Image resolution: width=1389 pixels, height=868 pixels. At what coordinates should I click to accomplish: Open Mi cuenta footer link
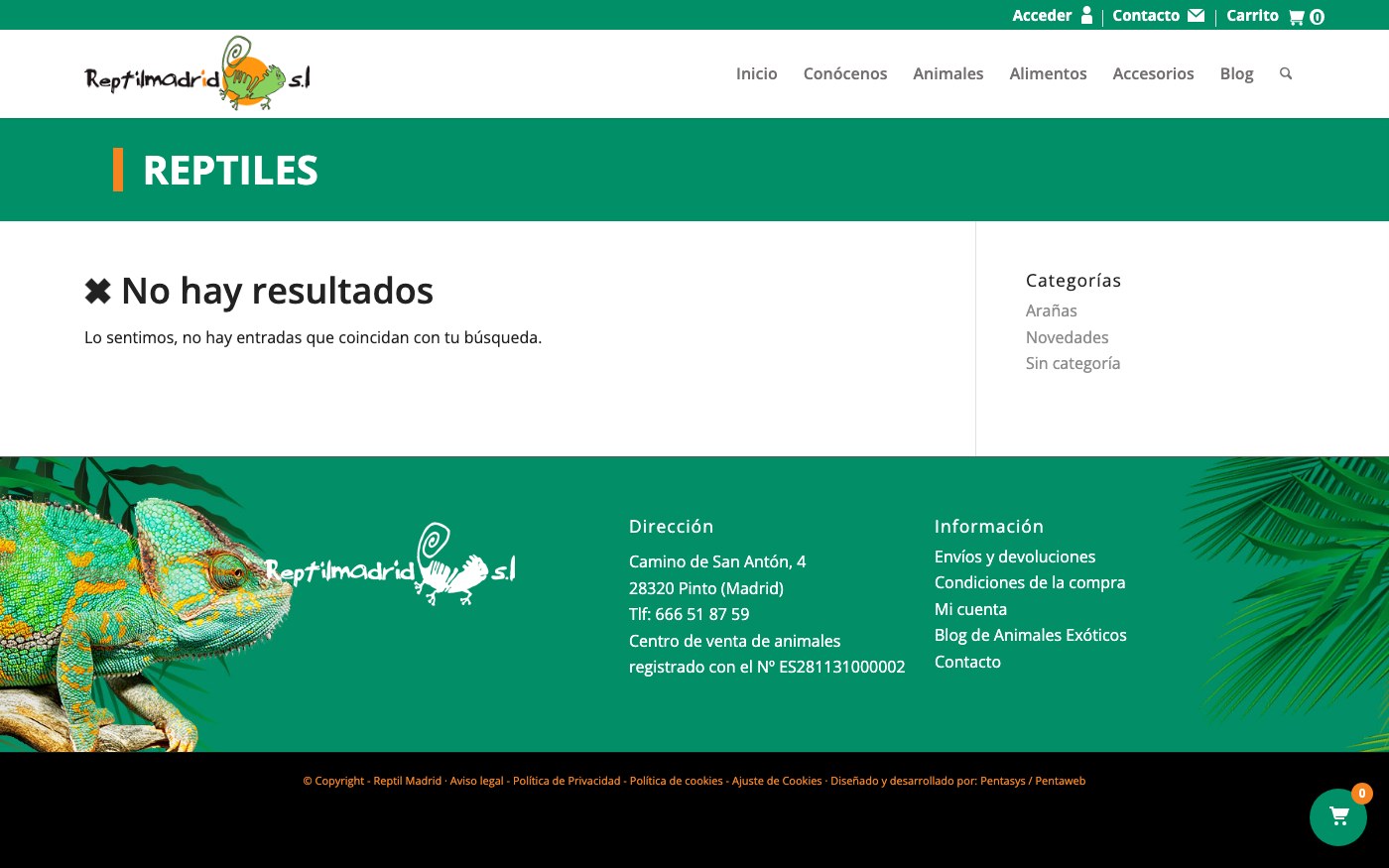click(970, 609)
